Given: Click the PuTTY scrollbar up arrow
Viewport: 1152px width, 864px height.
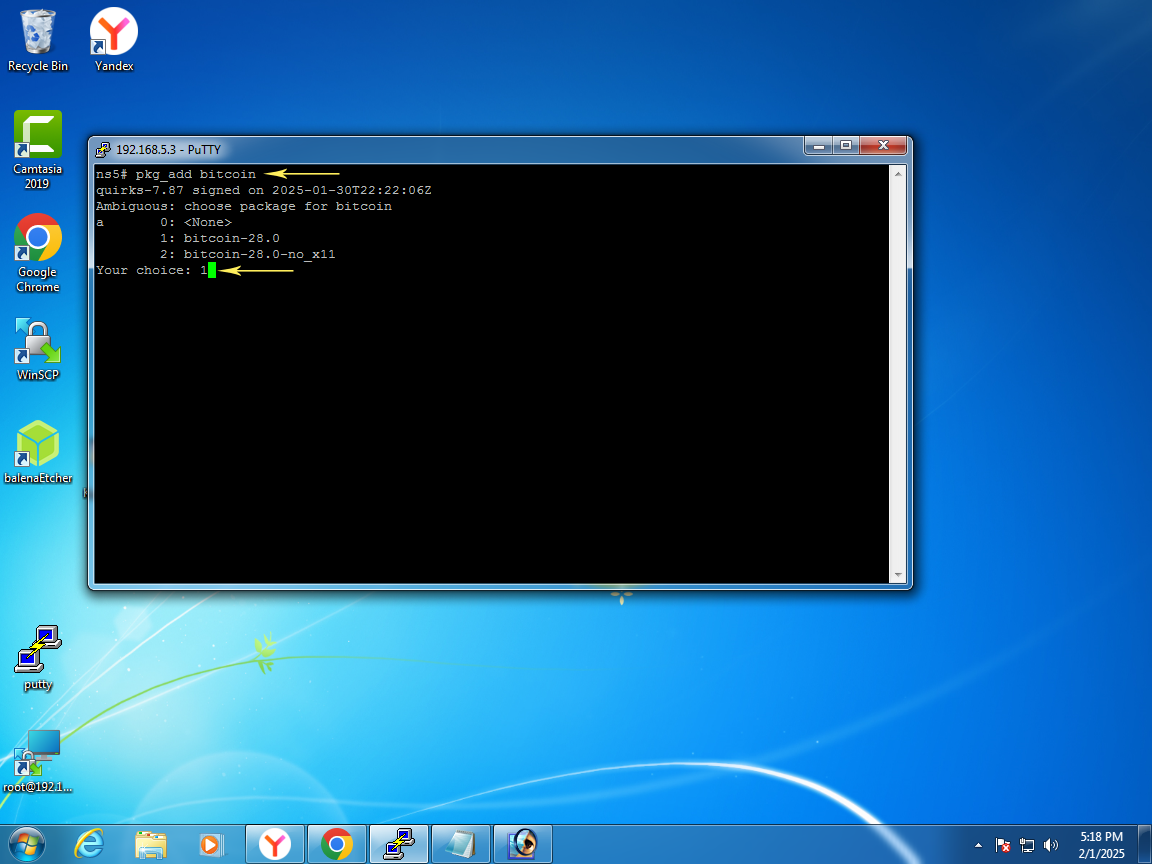Looking at the screenshot, I should [x=897, y=173].
